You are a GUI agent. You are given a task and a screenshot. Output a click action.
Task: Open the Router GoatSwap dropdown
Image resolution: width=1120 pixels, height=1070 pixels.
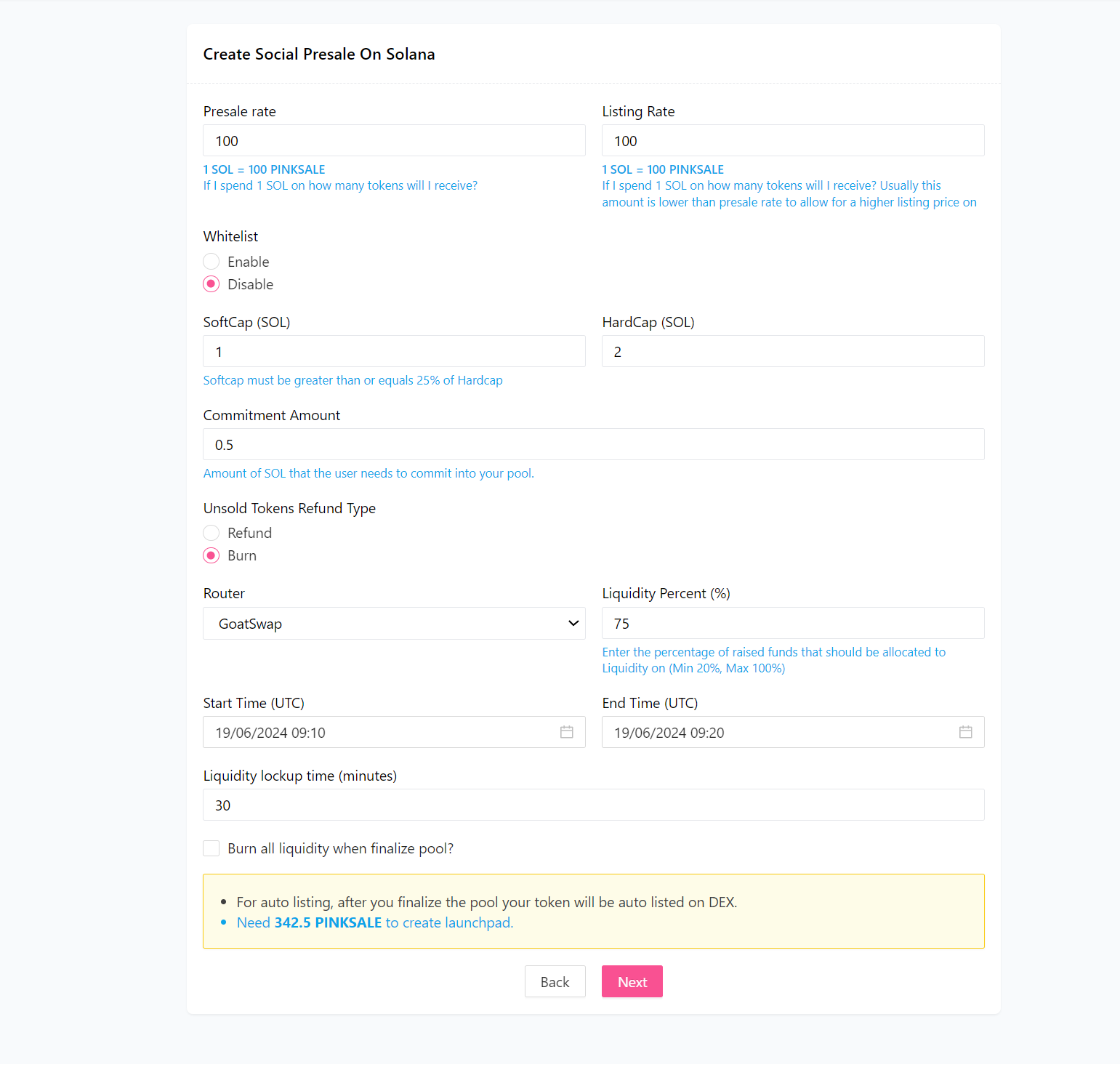pos(394,624)
